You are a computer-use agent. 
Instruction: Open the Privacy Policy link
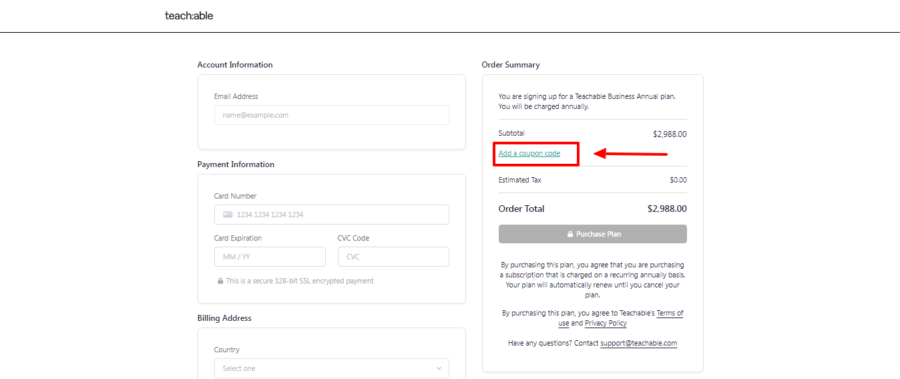click(606, 323)
